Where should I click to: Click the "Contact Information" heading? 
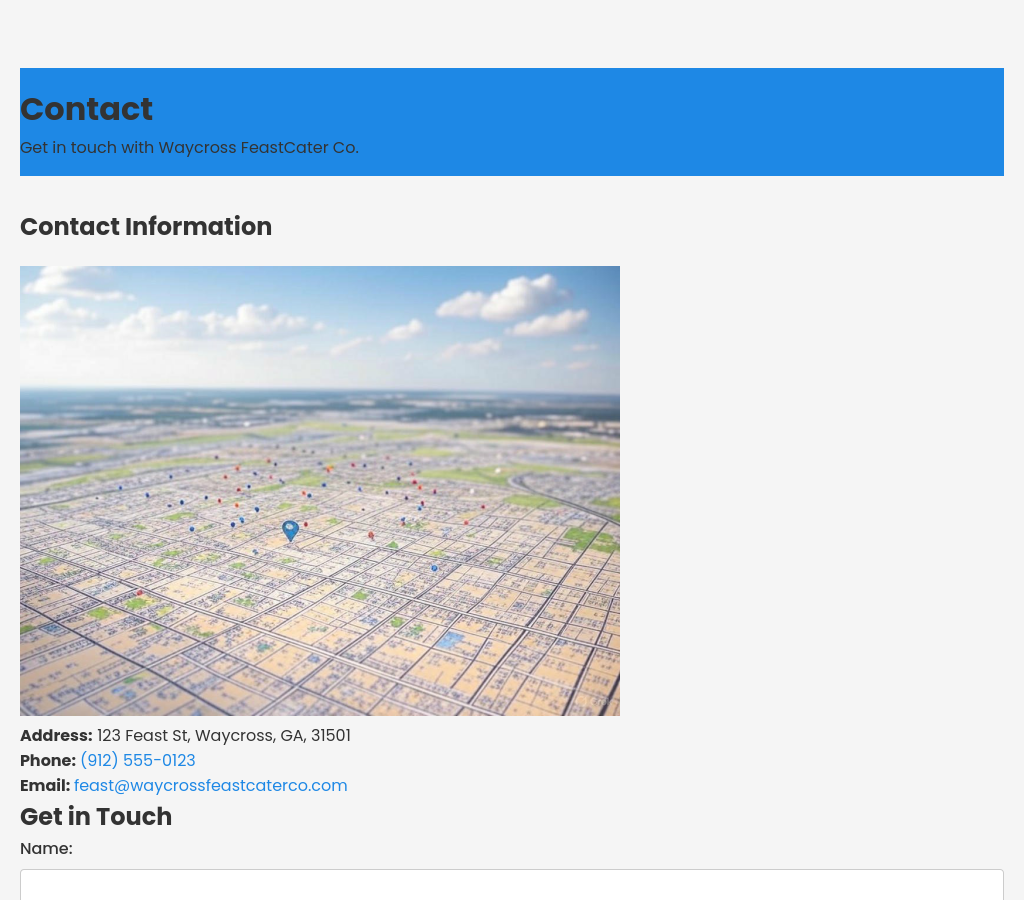[146, 227]
